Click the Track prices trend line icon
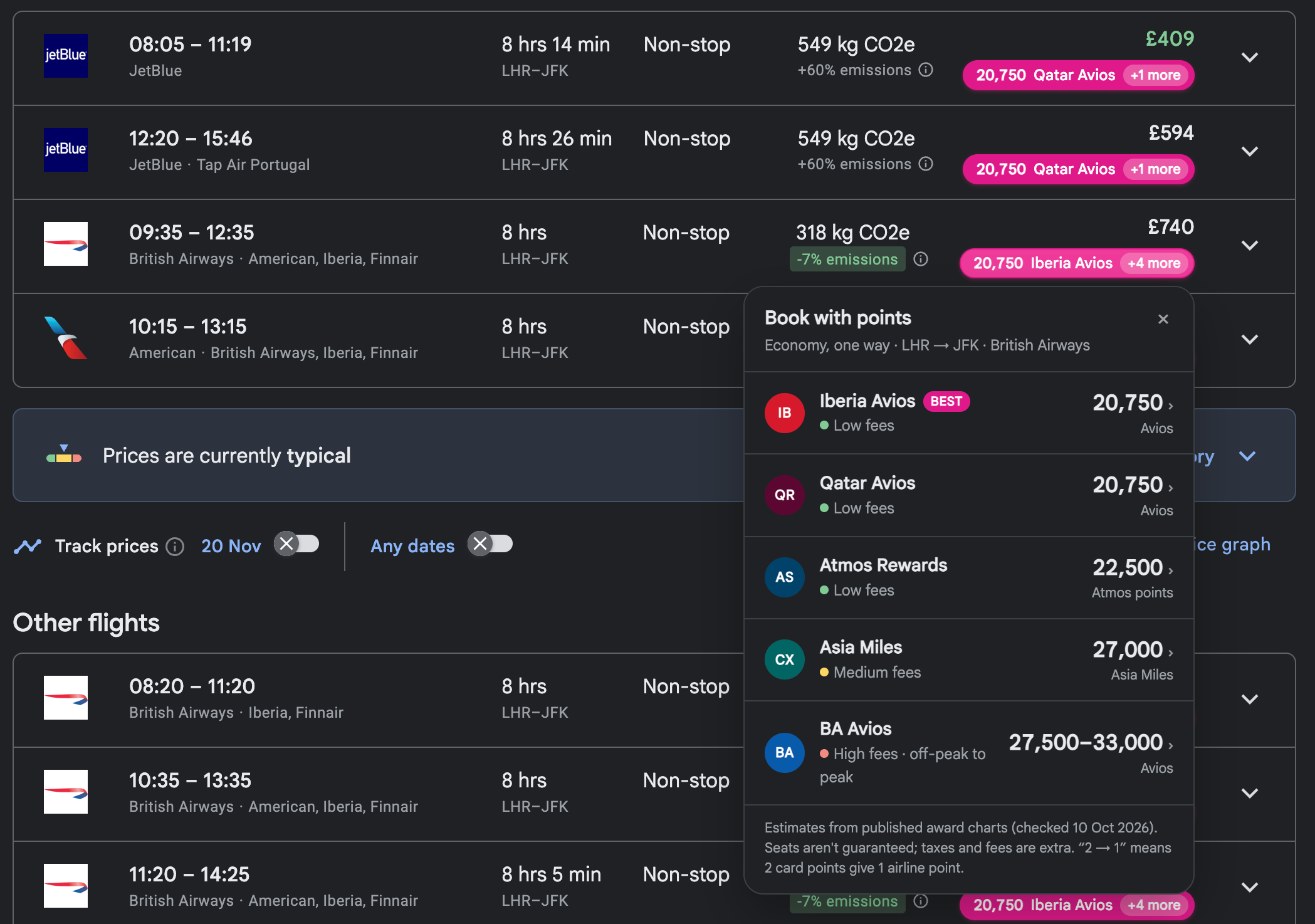 pos(28,546)
